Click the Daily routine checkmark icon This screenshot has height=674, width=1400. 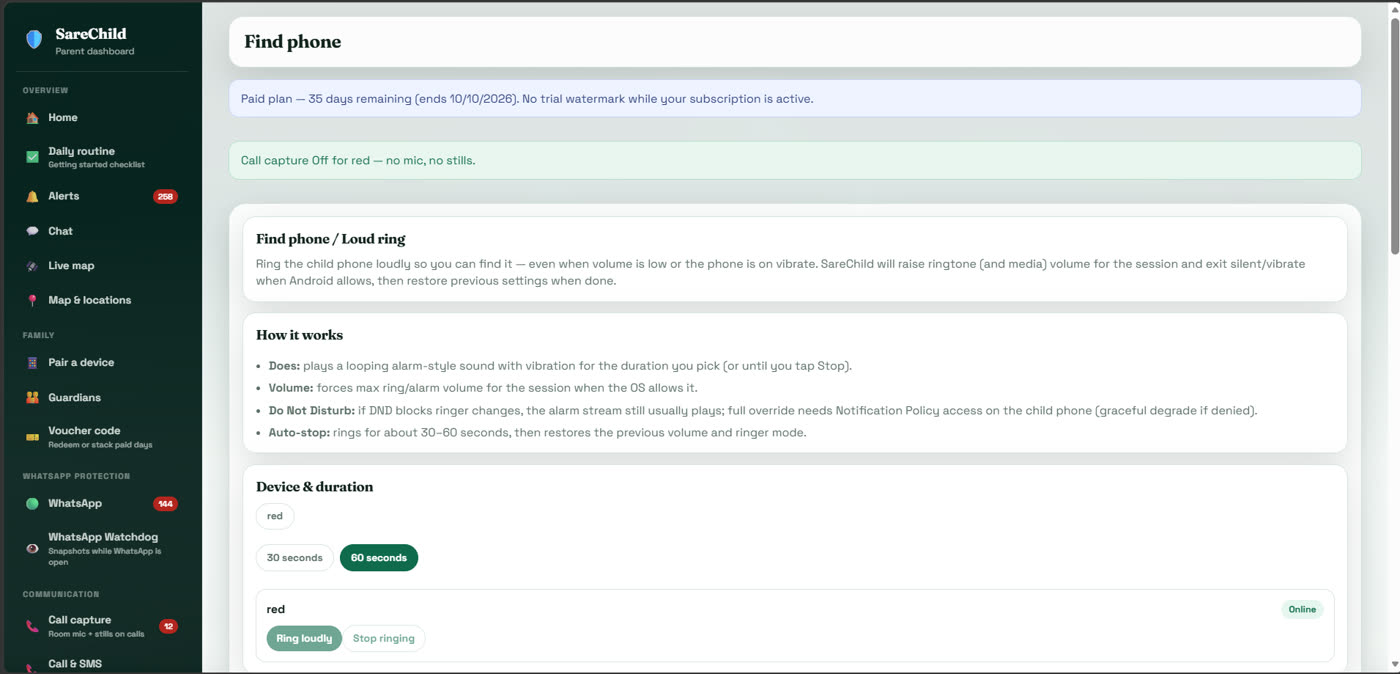tap(32, 157)
